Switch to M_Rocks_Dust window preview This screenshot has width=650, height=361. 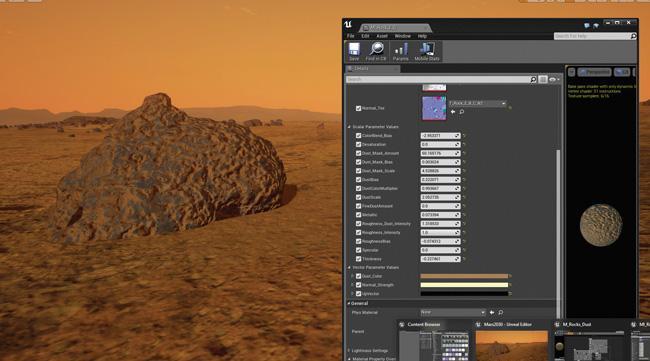pyautogui.click(x=589, y=340)
